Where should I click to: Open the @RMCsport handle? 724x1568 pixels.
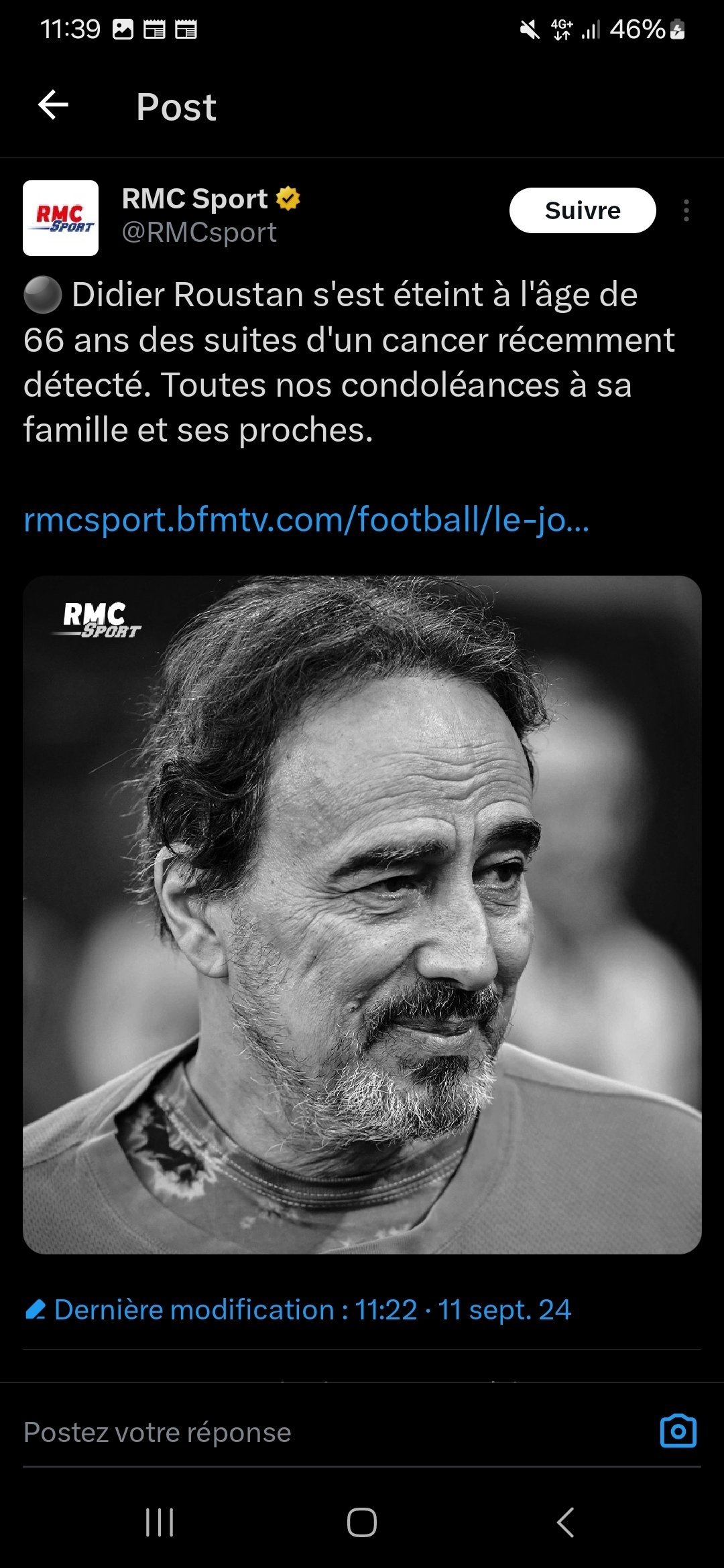pos(199,233)
